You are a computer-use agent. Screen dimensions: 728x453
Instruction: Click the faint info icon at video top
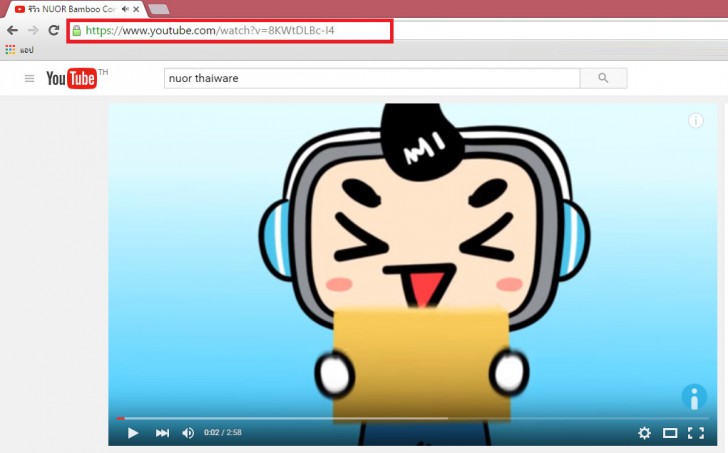click(696, 121)
